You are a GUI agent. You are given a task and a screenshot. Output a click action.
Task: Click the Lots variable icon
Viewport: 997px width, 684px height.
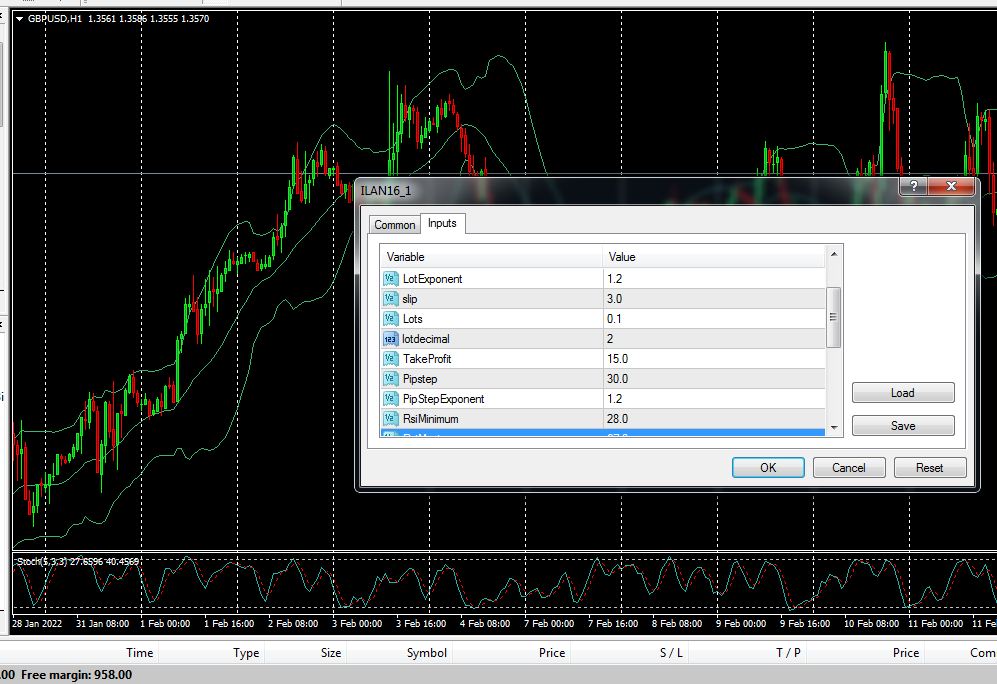(390, 318)
